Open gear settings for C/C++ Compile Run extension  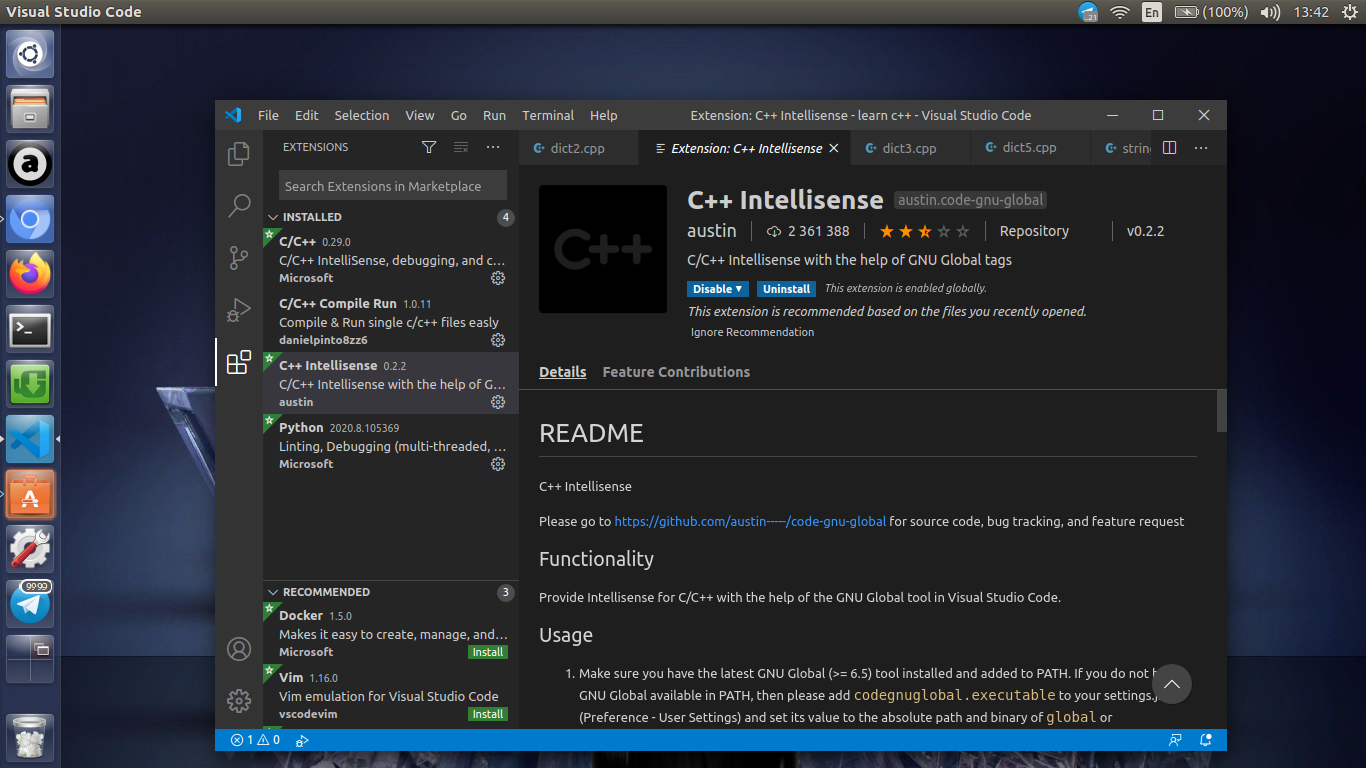click(497, 340)
